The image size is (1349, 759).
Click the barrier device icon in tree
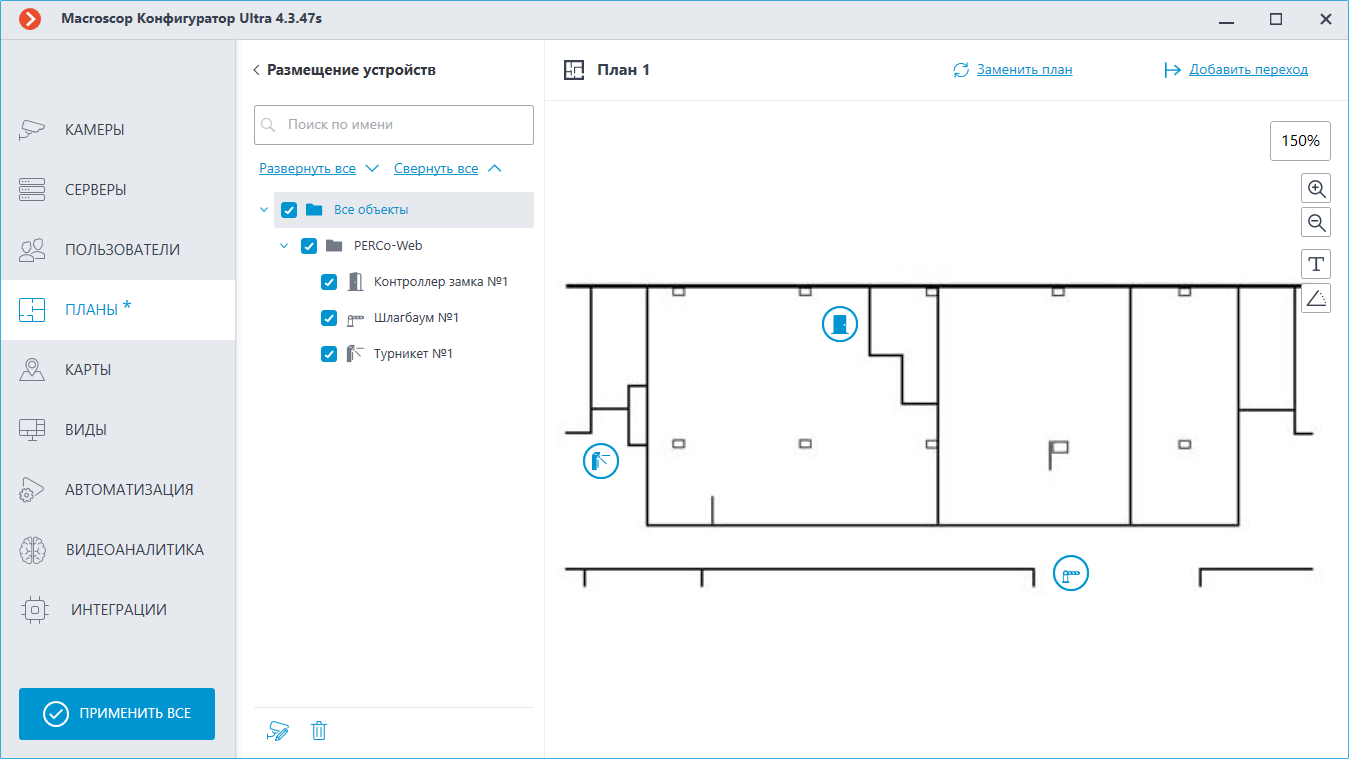tap(355, 319)
